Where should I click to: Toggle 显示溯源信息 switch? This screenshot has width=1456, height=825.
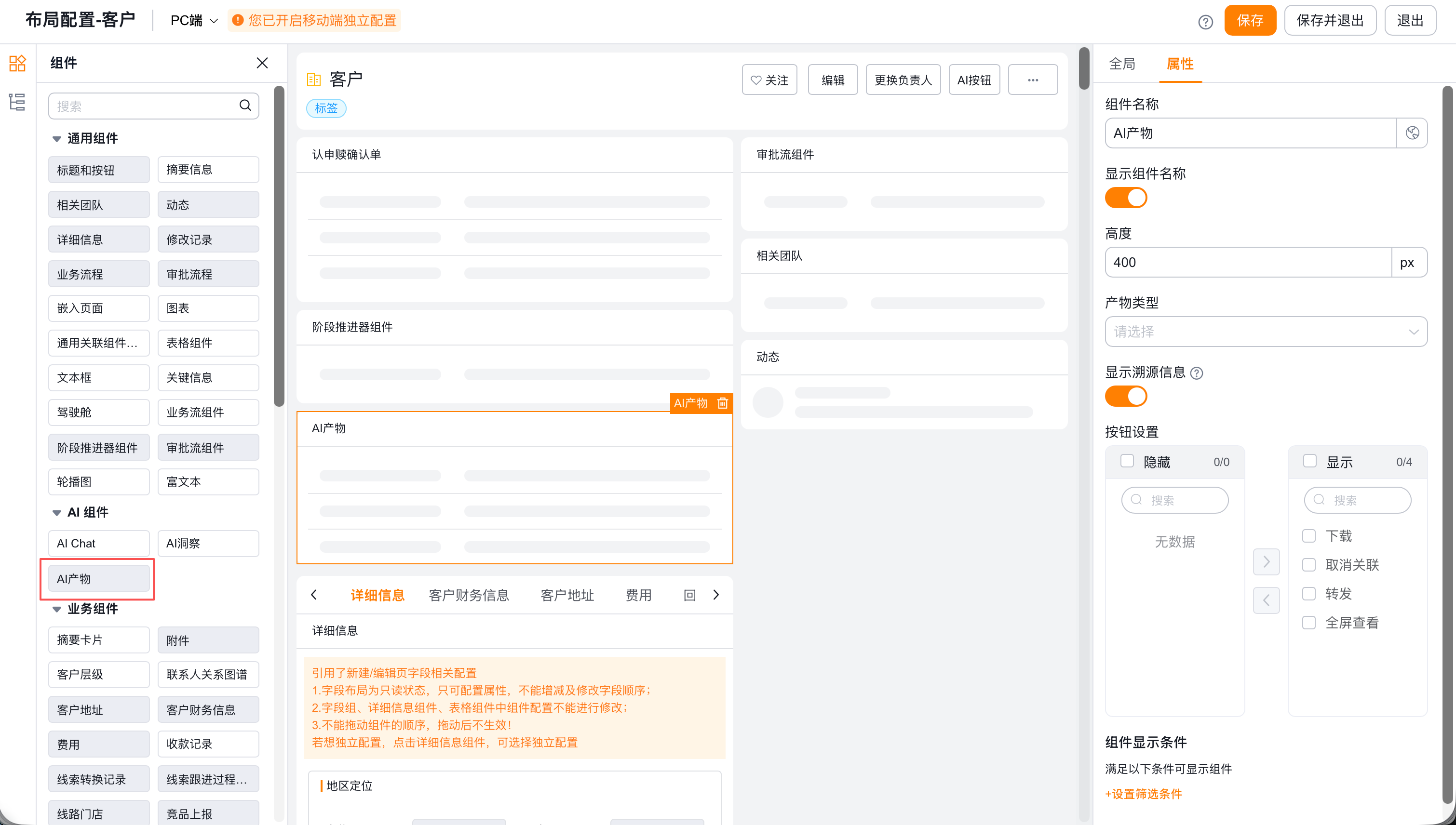1126,396
